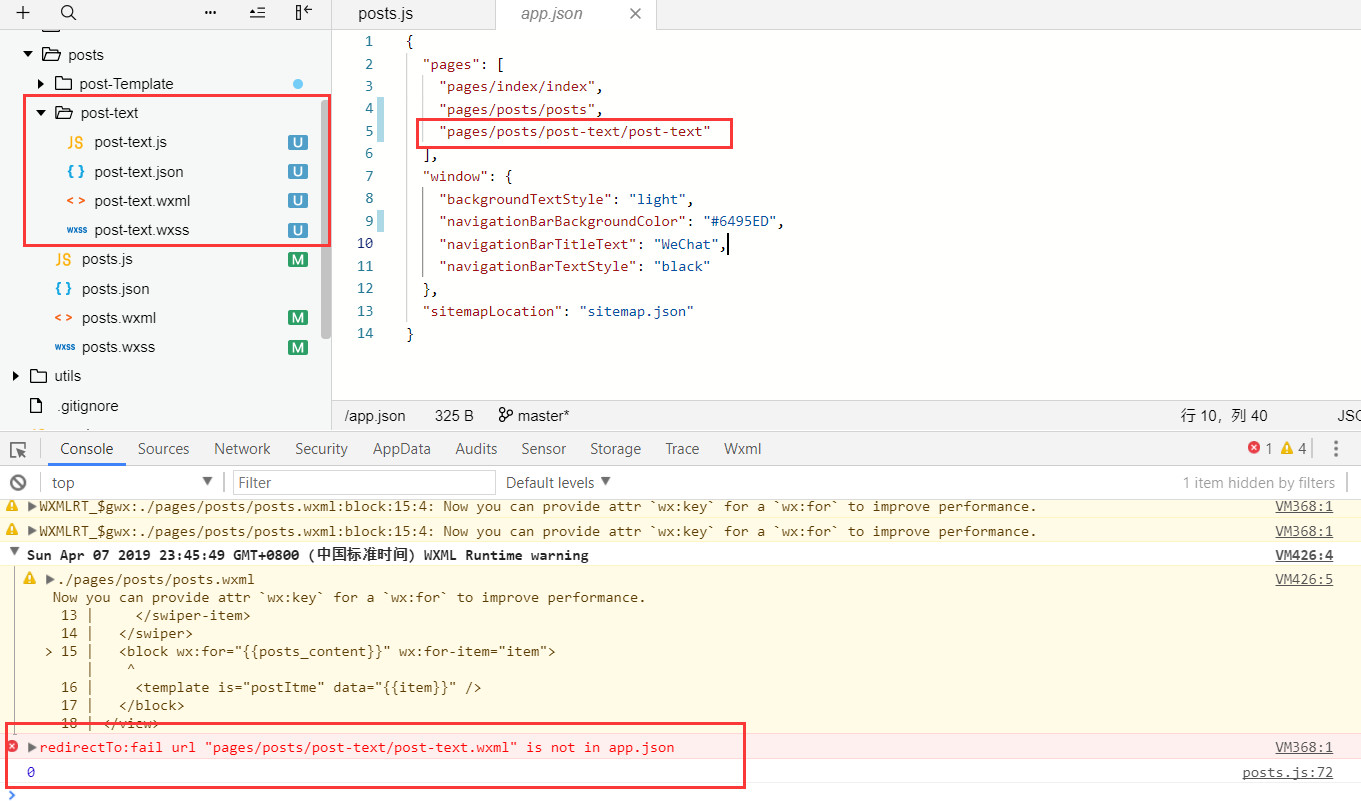Image resolution: width=1361 pixels, height=801 pixels.
Task: Open DevTools vertical three-dot menu
Action: [x=1336, y=449]
